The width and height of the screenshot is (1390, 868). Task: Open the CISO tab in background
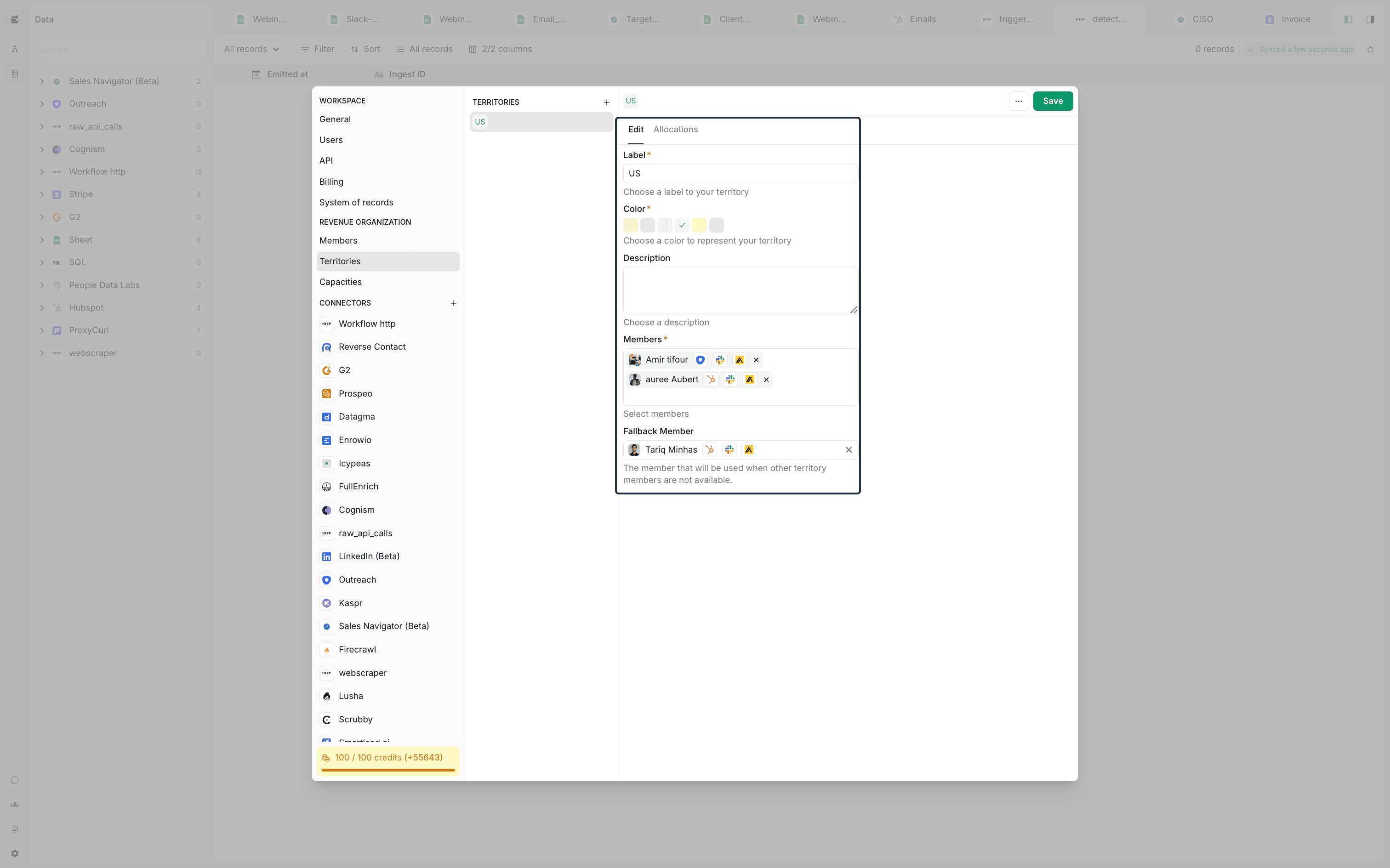[1194, 19]
